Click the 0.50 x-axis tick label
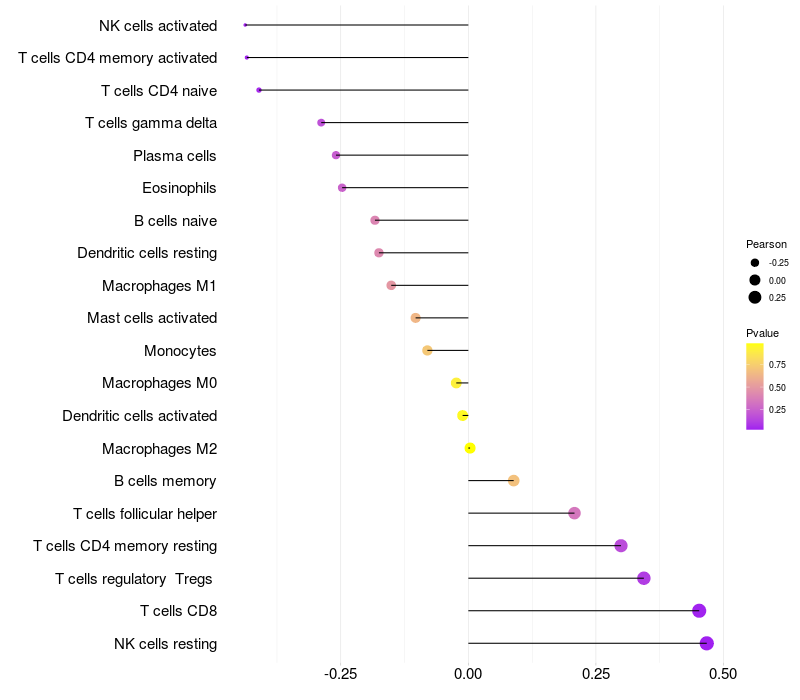Viewport: 800px width, 700px height. (723, 674)
